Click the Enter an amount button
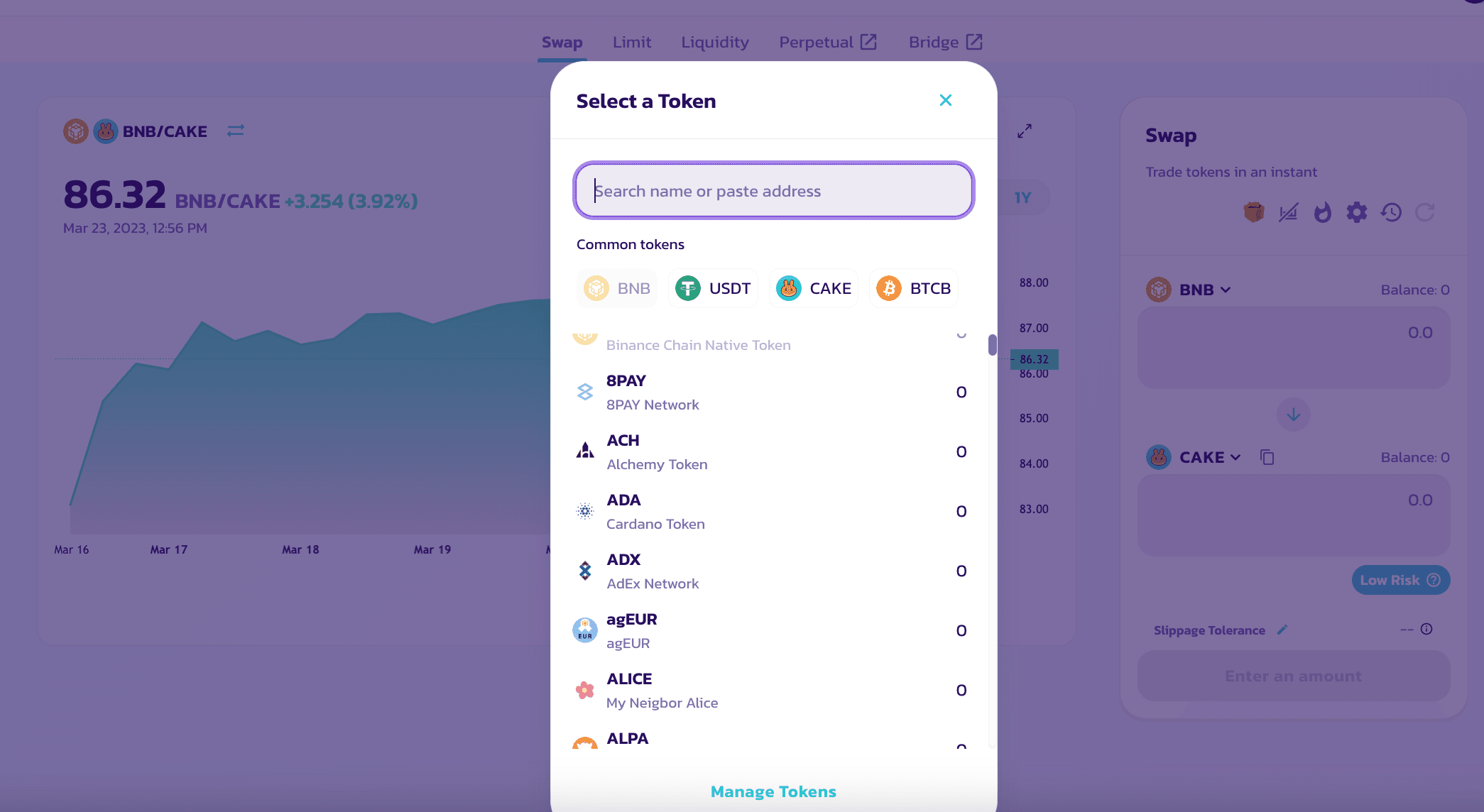The width and height of the screenshot is (1484, 812). (1293, 676)
